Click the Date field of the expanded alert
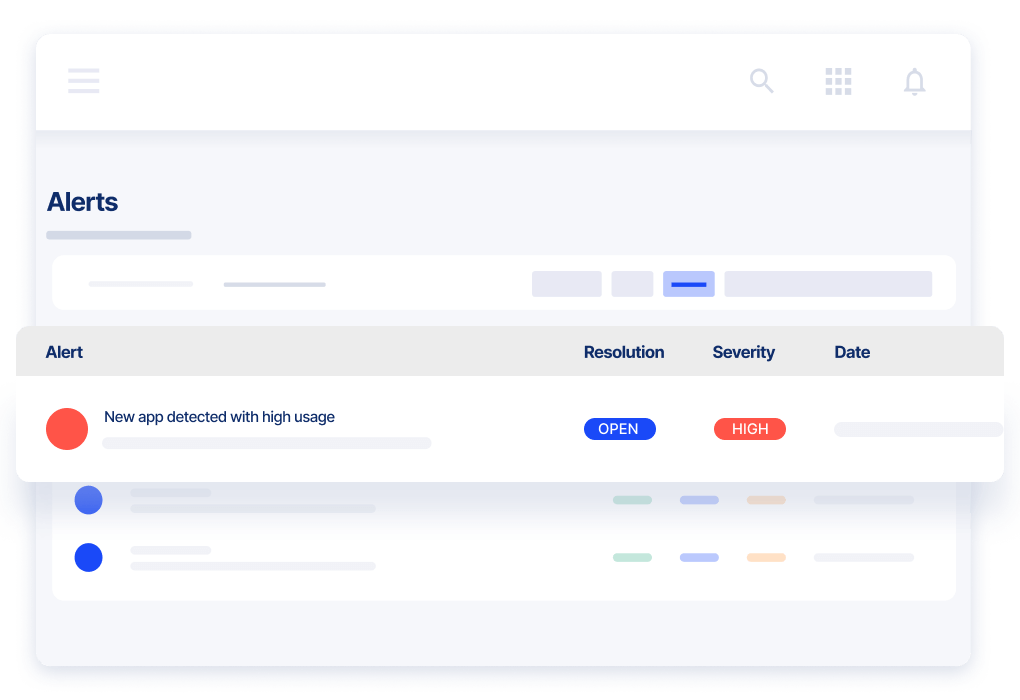 (917, 429)
